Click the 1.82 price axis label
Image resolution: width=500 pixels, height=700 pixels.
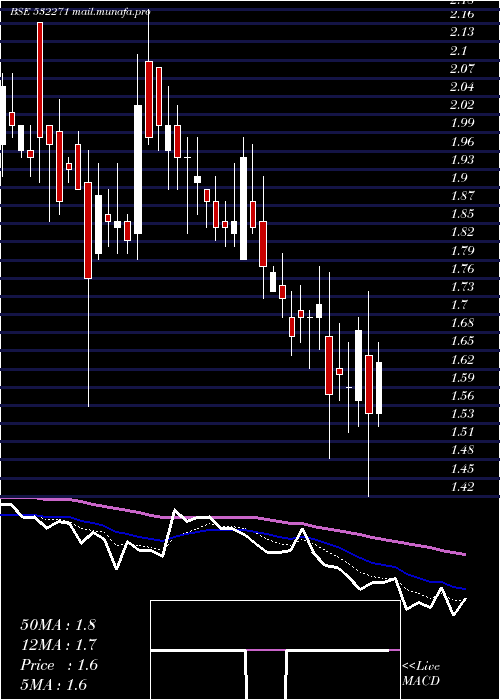click(462, 232)
